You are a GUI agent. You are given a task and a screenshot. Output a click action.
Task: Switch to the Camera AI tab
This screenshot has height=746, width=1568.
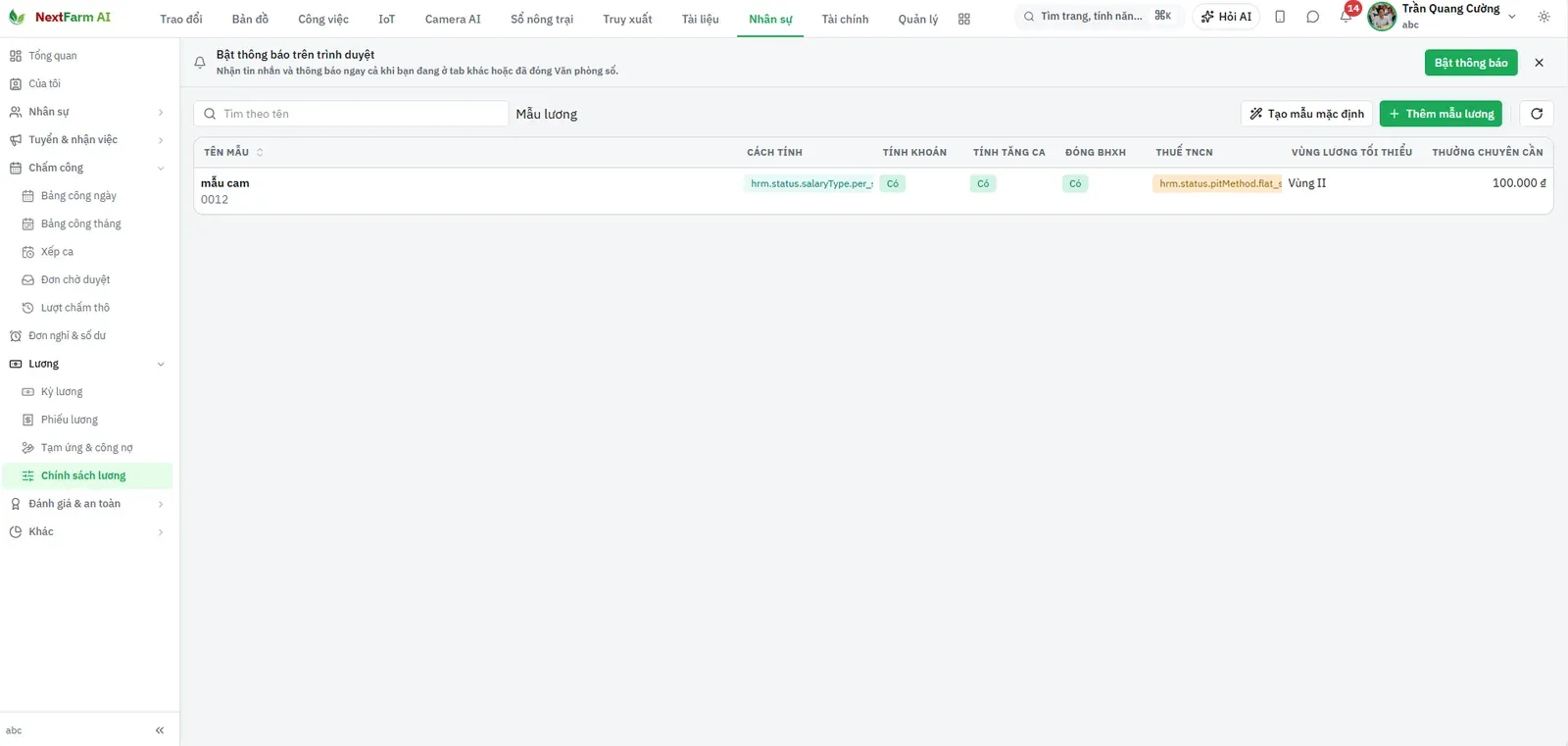(x=453, y=19)
